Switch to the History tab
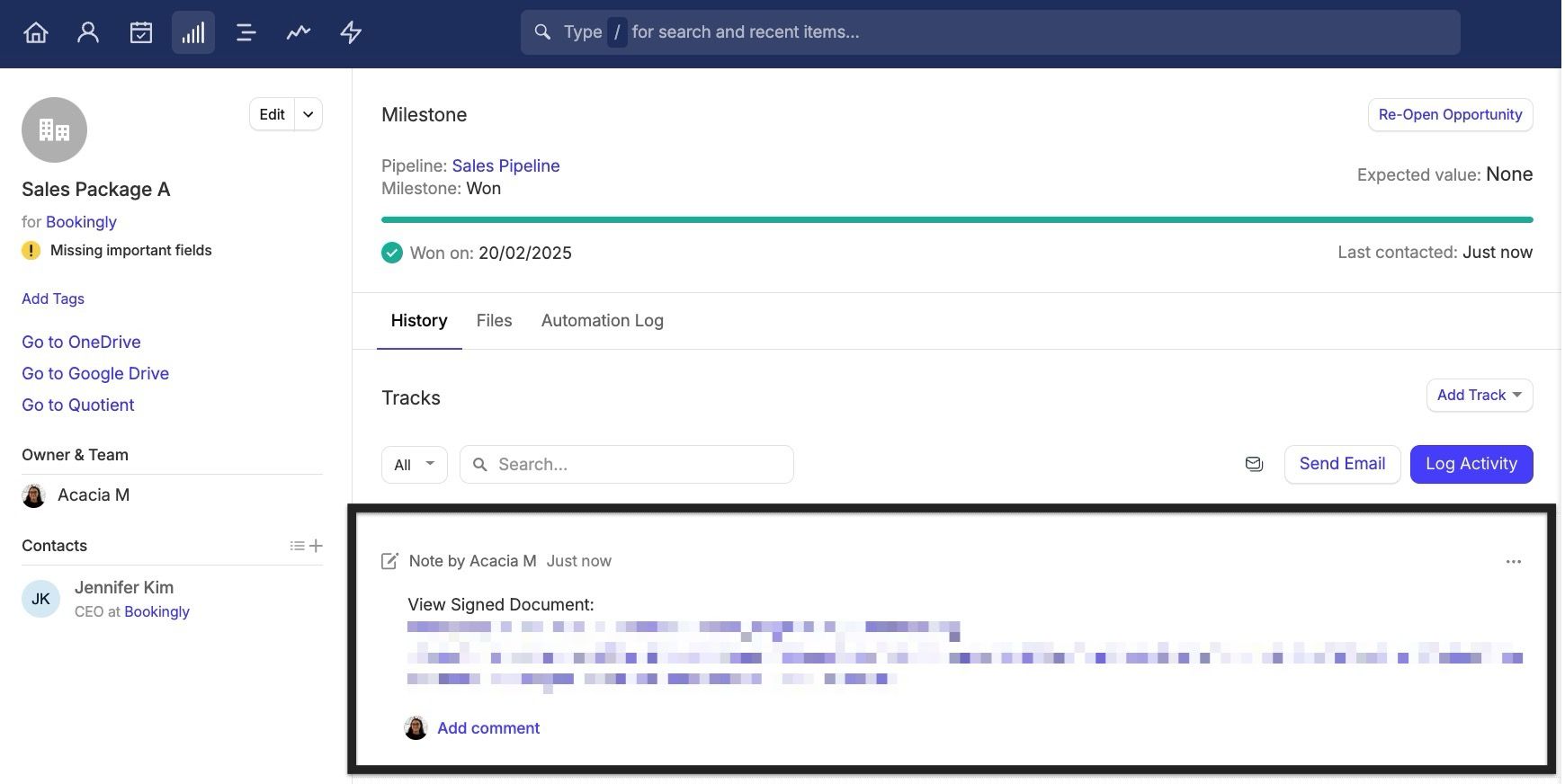This screenshot has width=1565, height=784. (x=419, y=321)
